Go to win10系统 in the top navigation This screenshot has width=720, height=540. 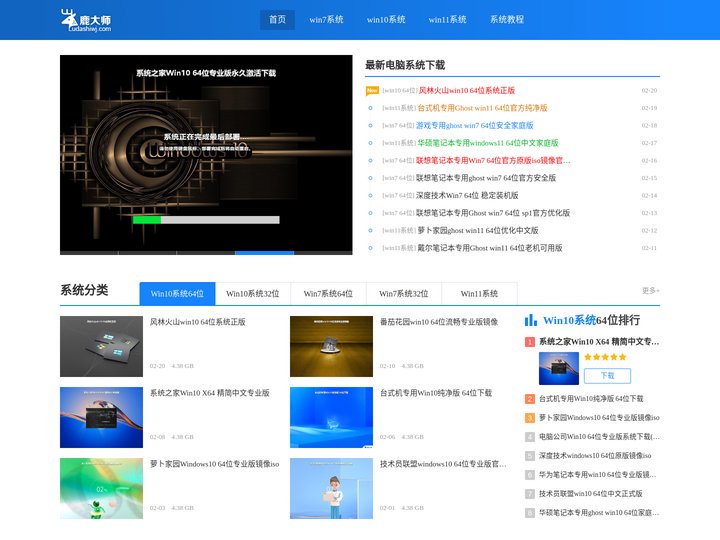coord(386,20)
